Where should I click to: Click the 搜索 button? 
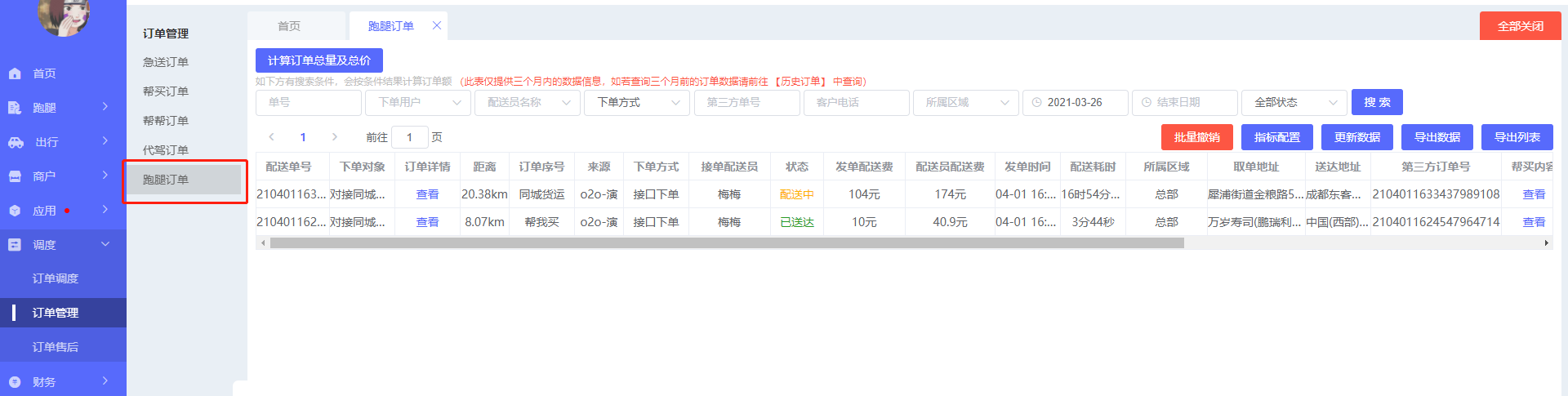point(1377,103)
